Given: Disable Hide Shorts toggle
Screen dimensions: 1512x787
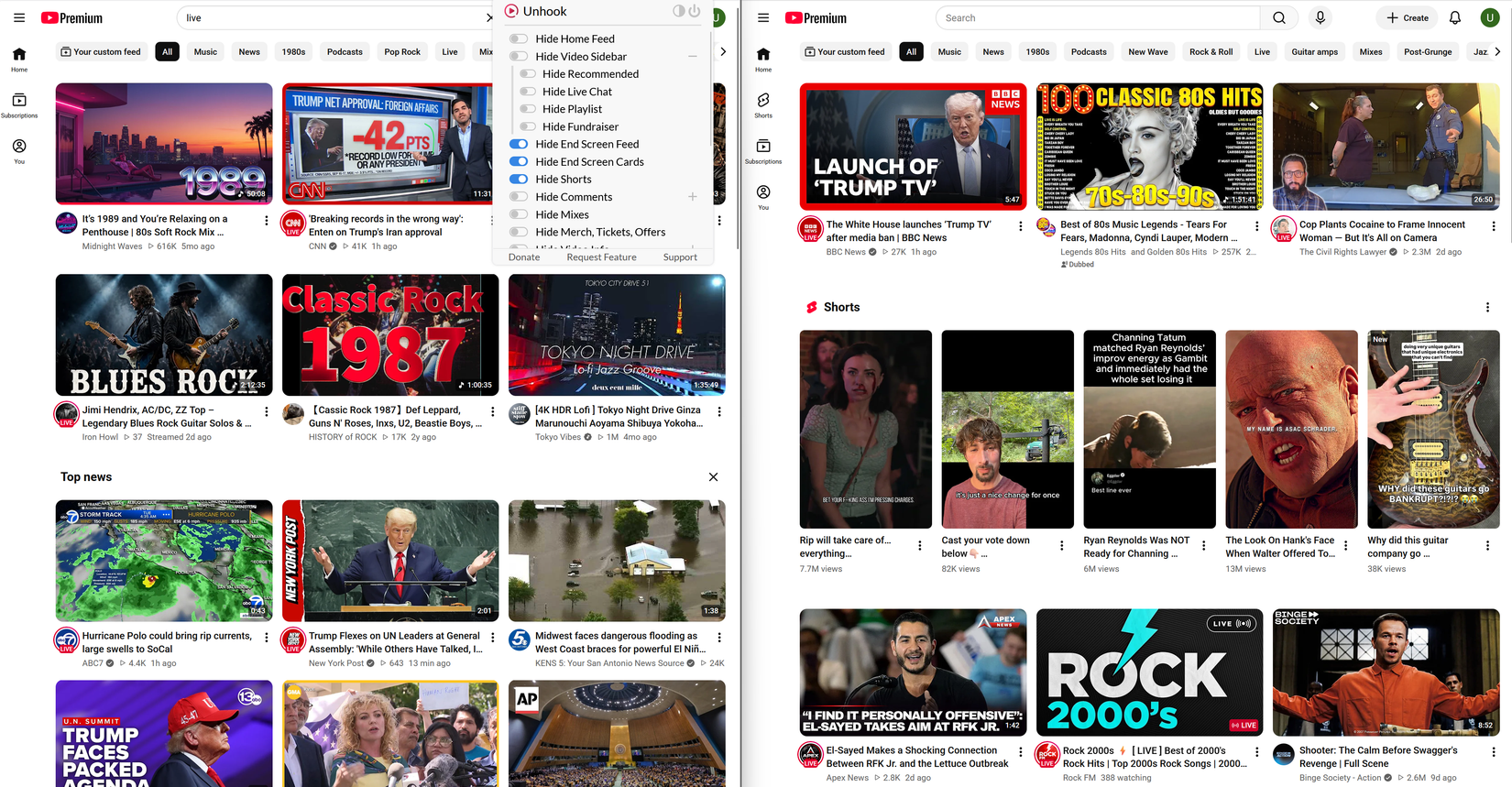Looking at the screenshot, I should [x=519, y=179].
